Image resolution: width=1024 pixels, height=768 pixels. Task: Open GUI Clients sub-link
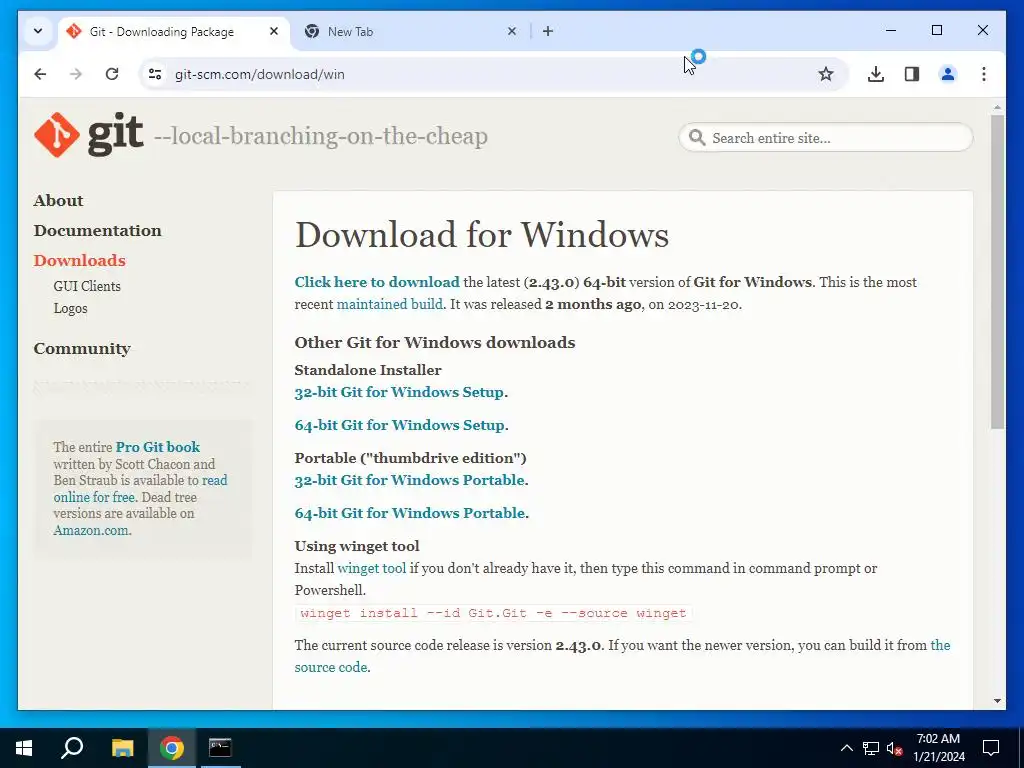tap(87, 286)
